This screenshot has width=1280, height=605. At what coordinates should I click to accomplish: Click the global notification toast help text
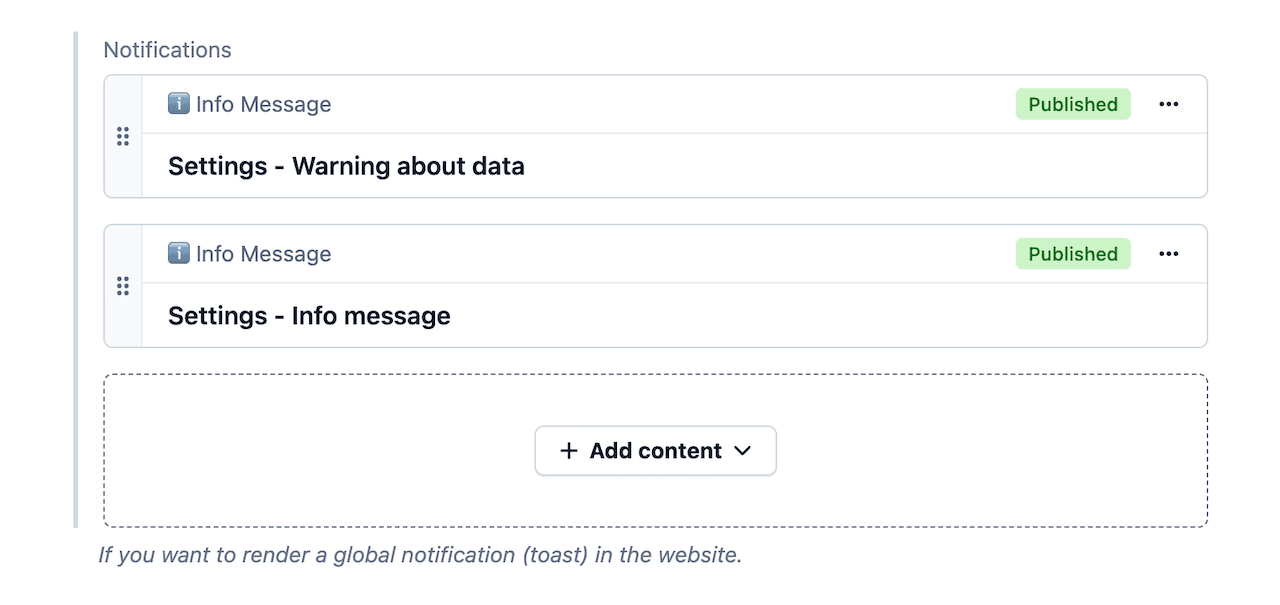[x=420, y=555]
